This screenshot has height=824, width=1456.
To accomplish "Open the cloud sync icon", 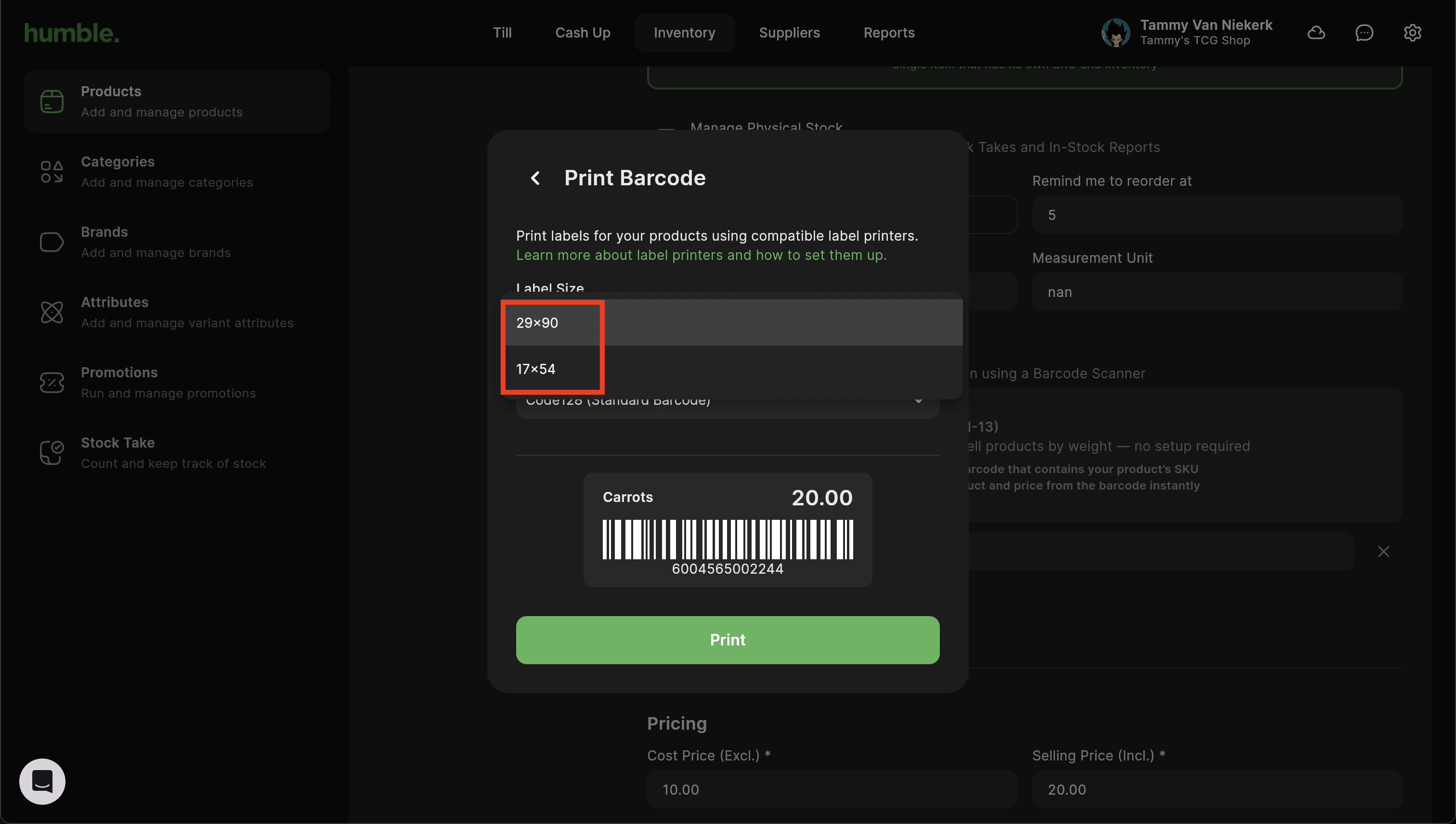I will [x=1316, y=33].
